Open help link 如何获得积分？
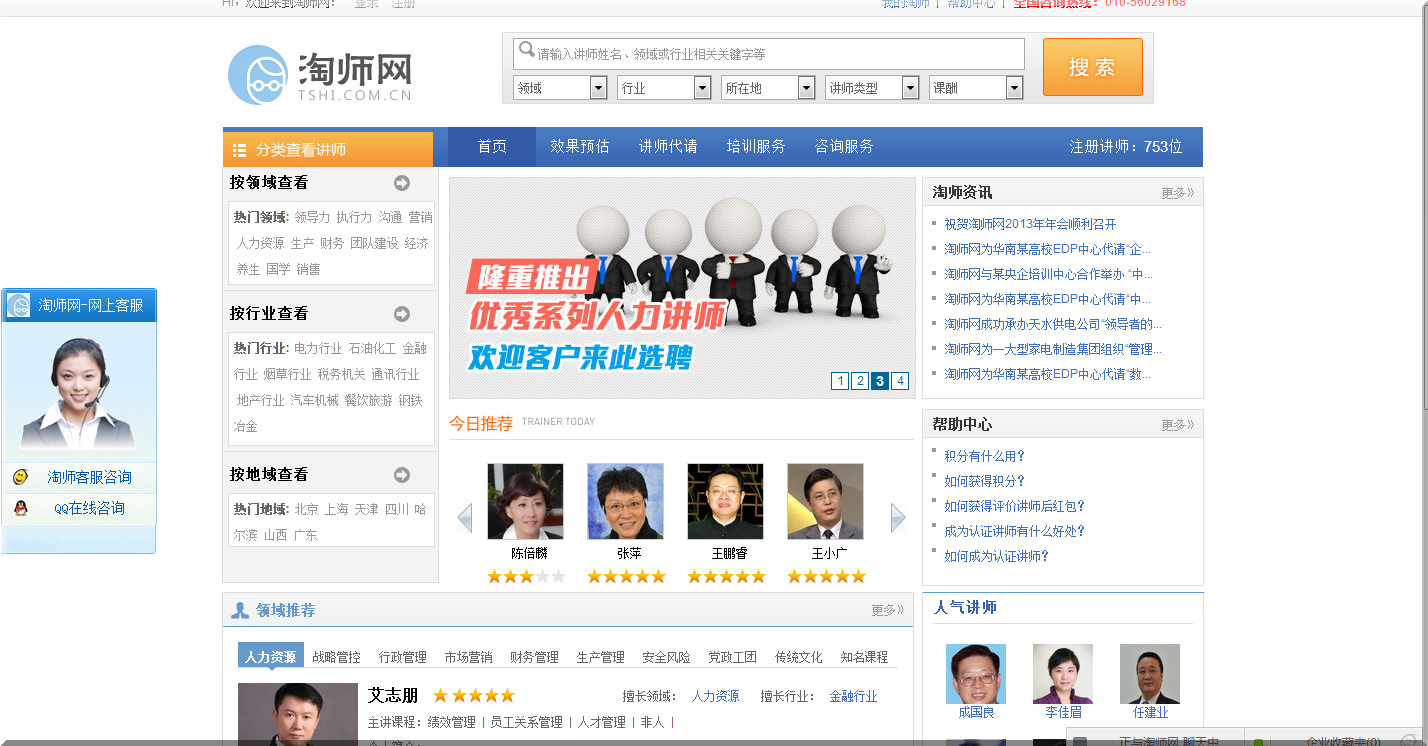 pyautogui.click(x=985, y=481)
